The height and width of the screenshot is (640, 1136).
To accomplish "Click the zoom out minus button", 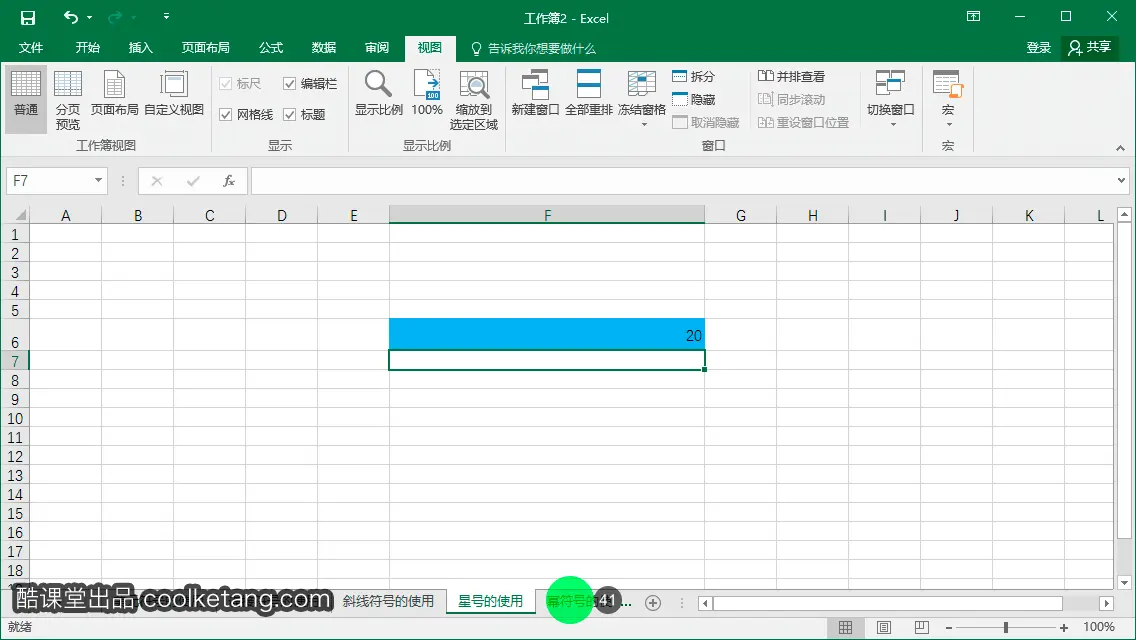I will [948, 628].
